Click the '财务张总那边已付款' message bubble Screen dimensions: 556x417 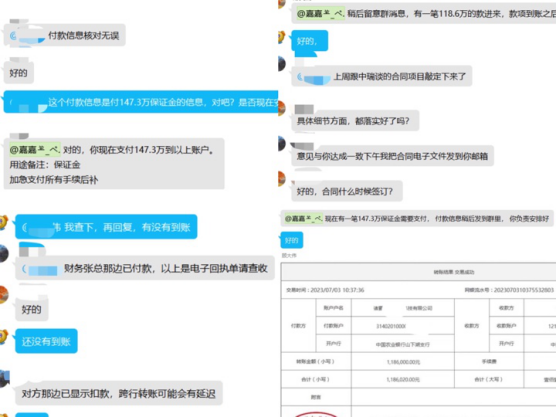(x=145, y=268)
